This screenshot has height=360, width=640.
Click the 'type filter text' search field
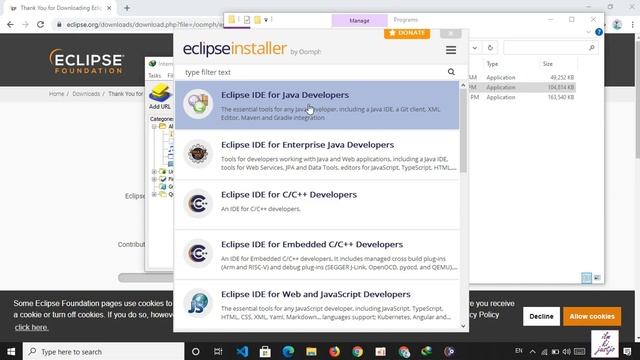[313, 72]
